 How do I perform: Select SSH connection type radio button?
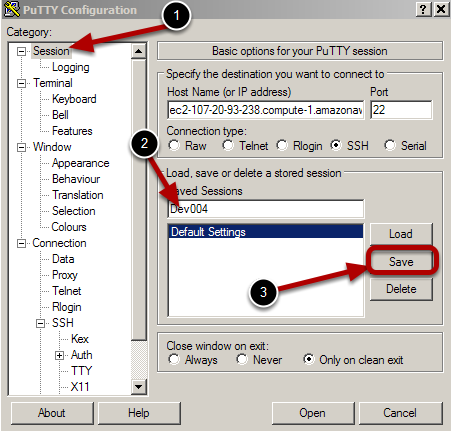tap(336, 145)
